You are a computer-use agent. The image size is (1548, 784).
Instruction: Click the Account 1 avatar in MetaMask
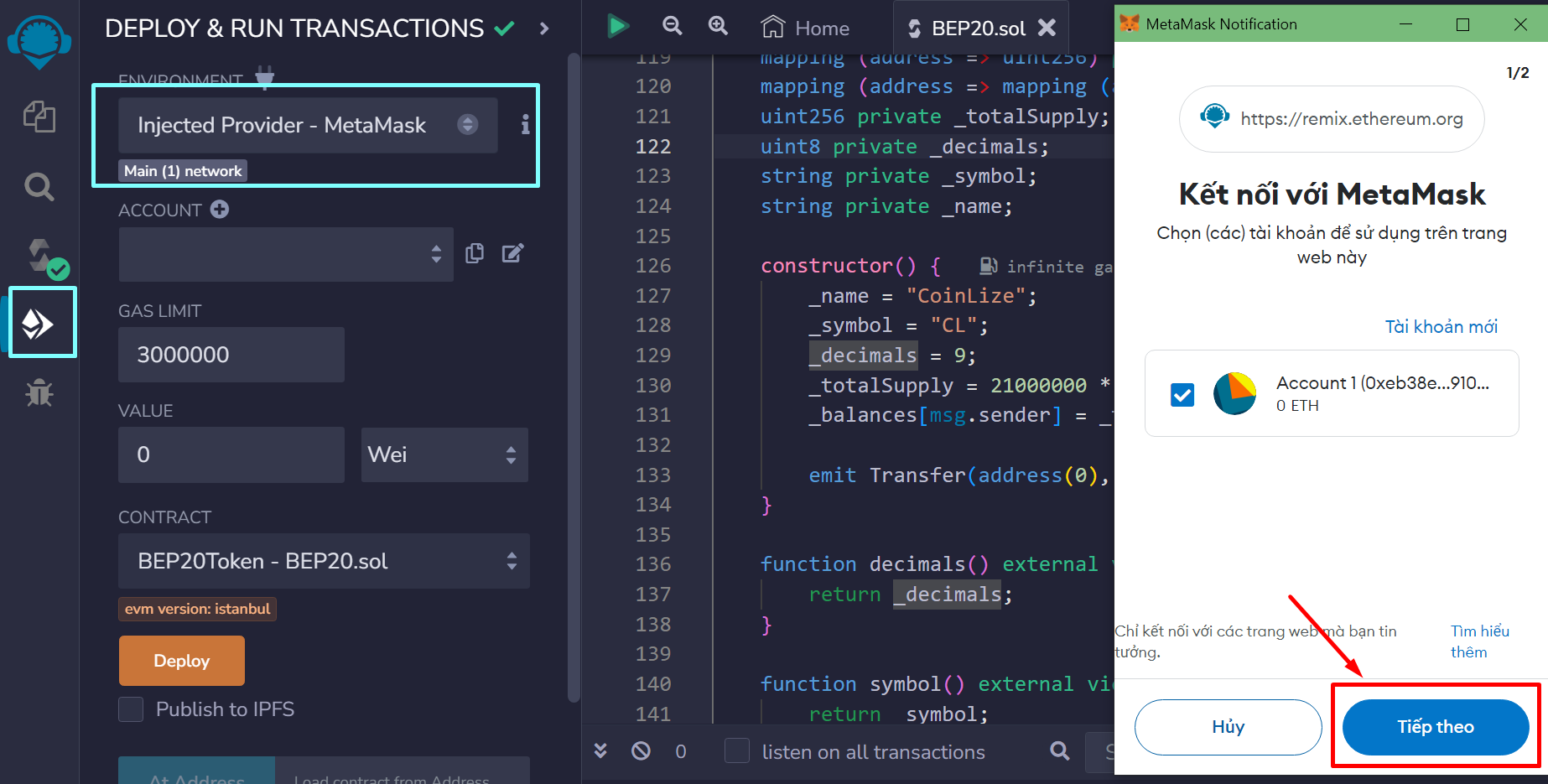click(x=1235, y=394)
